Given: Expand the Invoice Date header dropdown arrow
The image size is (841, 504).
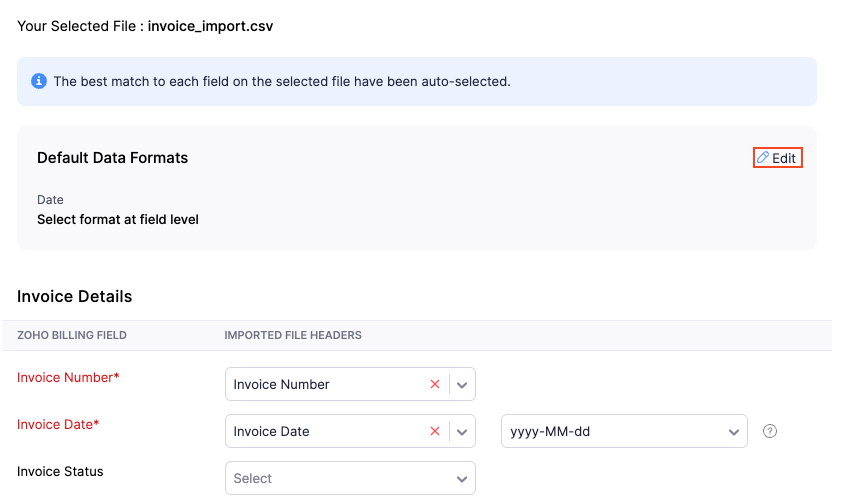Looking at the screenshot, I should click(462, 431).
